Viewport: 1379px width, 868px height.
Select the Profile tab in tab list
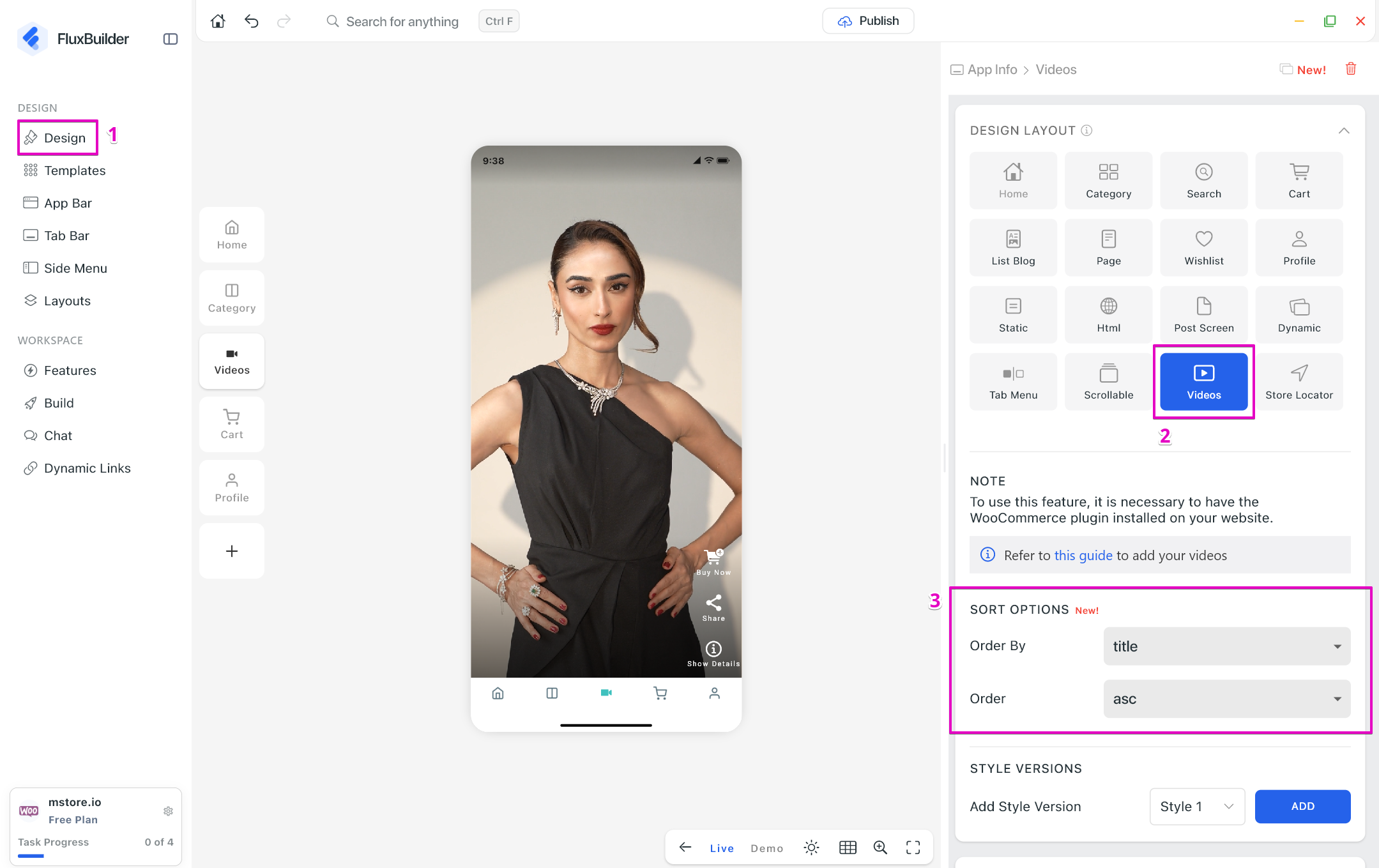tap(232, 487)
